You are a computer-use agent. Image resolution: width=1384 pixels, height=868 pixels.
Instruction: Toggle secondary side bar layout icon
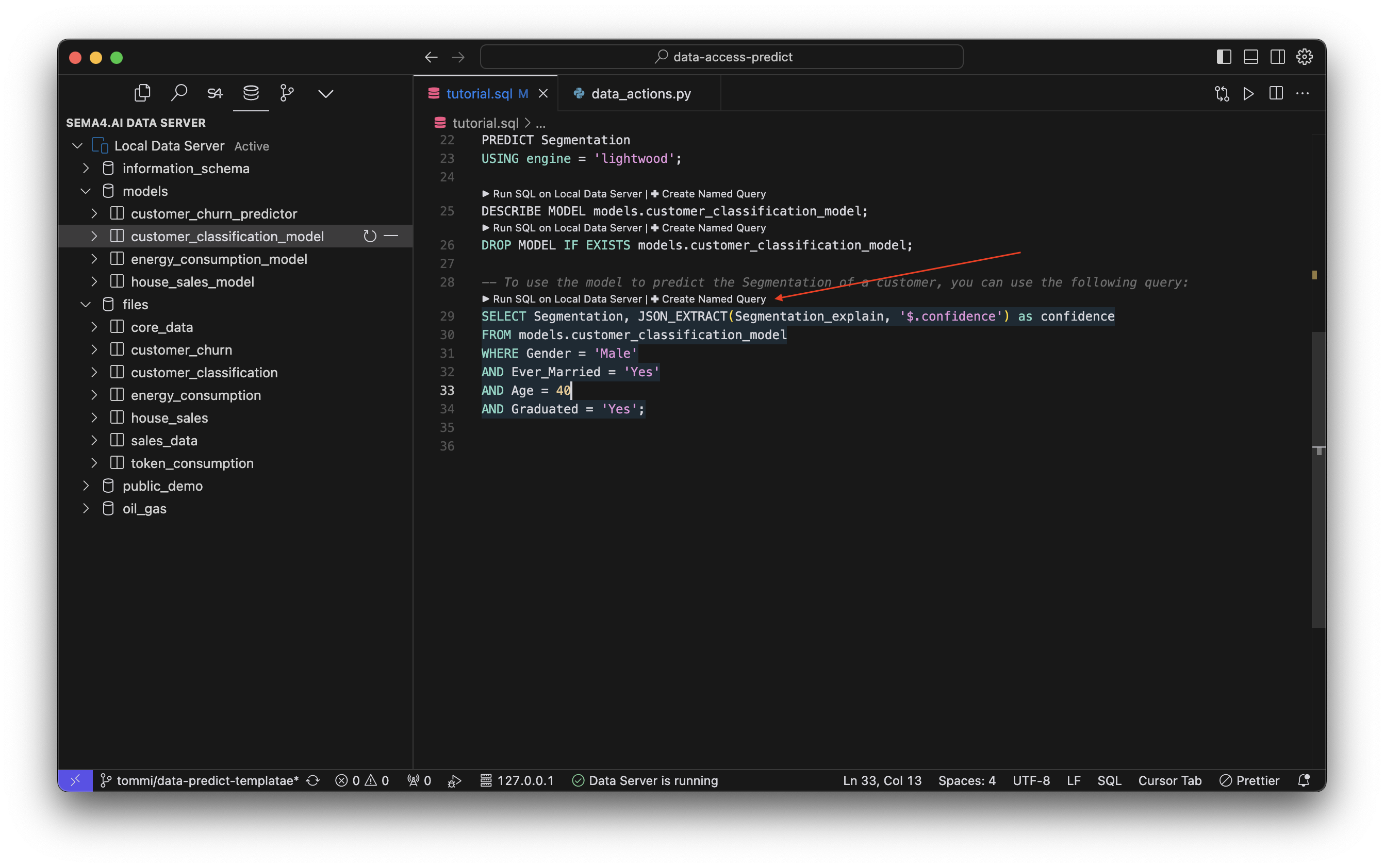[x=1277, y=57]
